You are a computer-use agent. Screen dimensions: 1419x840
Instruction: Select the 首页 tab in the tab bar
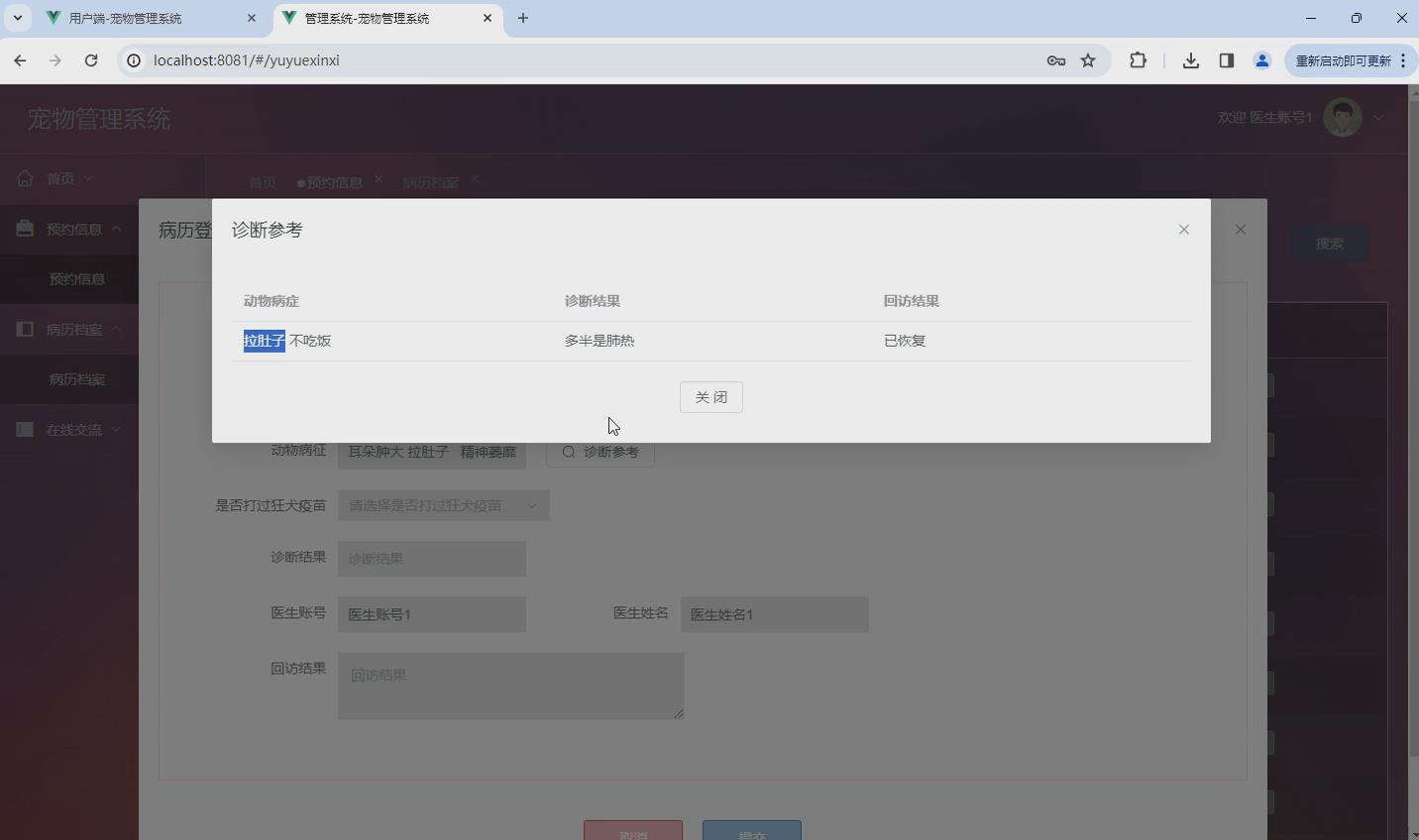click(262, 181)
